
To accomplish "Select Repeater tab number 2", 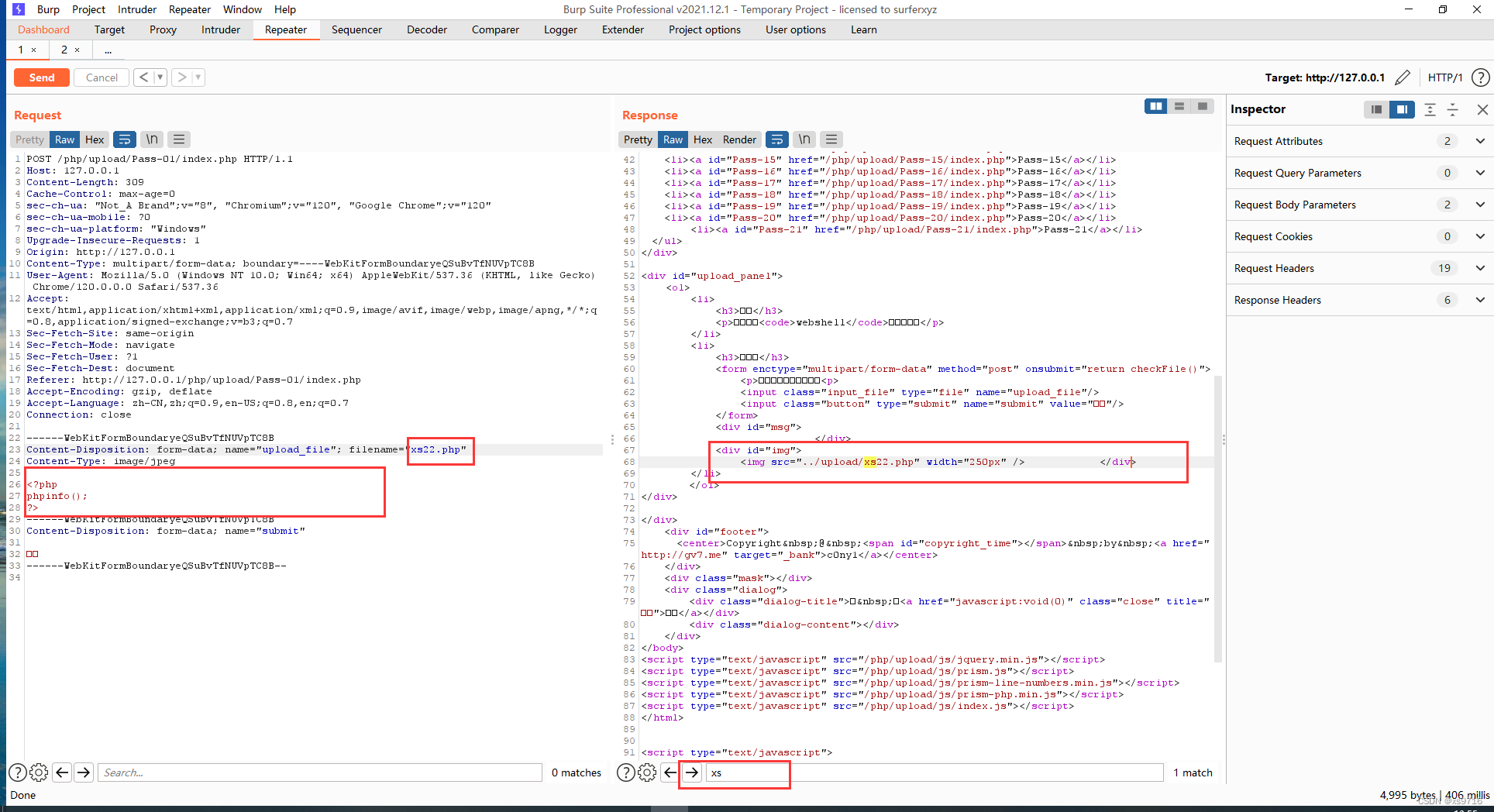I will point(64,50).
